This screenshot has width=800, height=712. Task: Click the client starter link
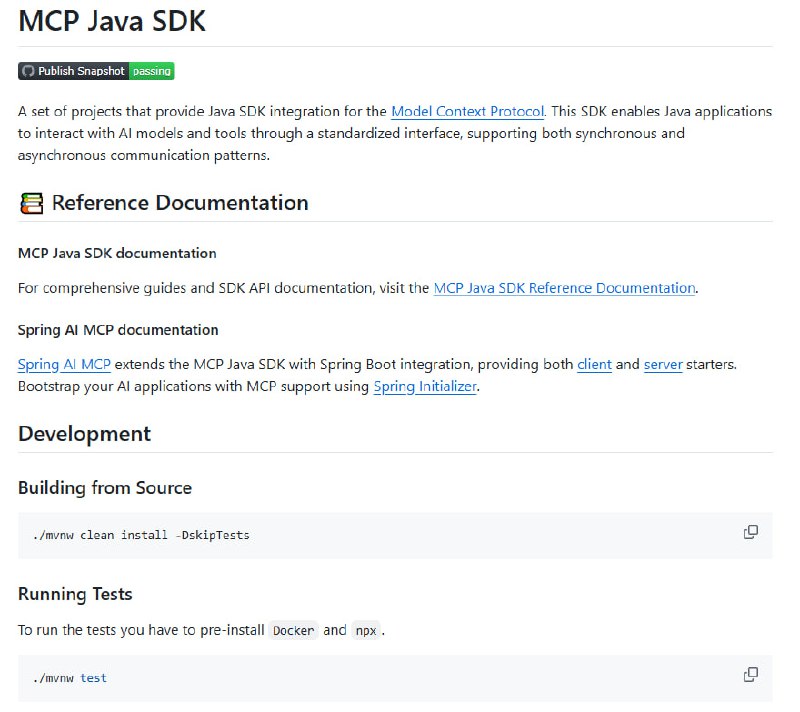(x=594, y=364)
